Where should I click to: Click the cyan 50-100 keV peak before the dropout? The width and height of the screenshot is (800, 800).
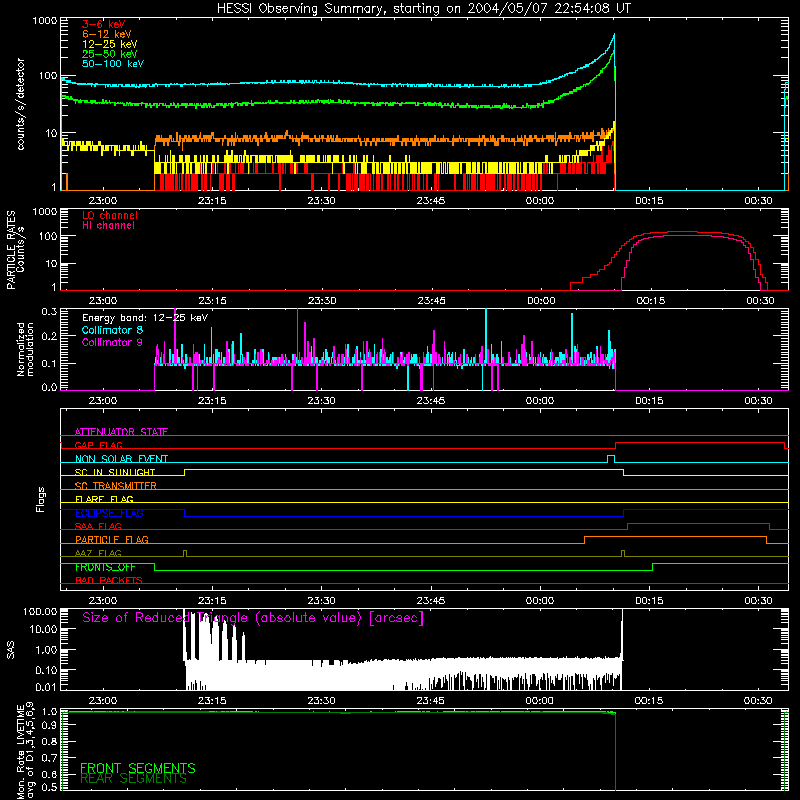point(614,35)
